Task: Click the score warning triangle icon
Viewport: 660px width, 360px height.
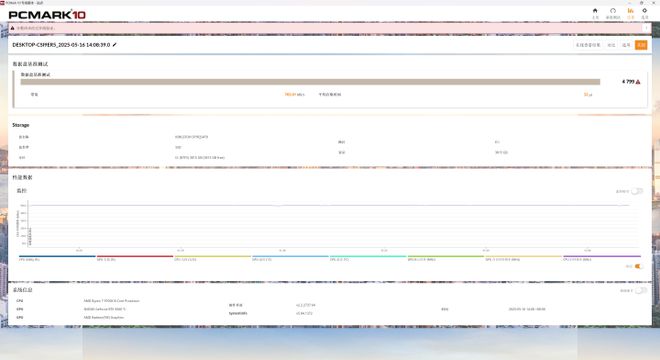Action: click(638, 82)
